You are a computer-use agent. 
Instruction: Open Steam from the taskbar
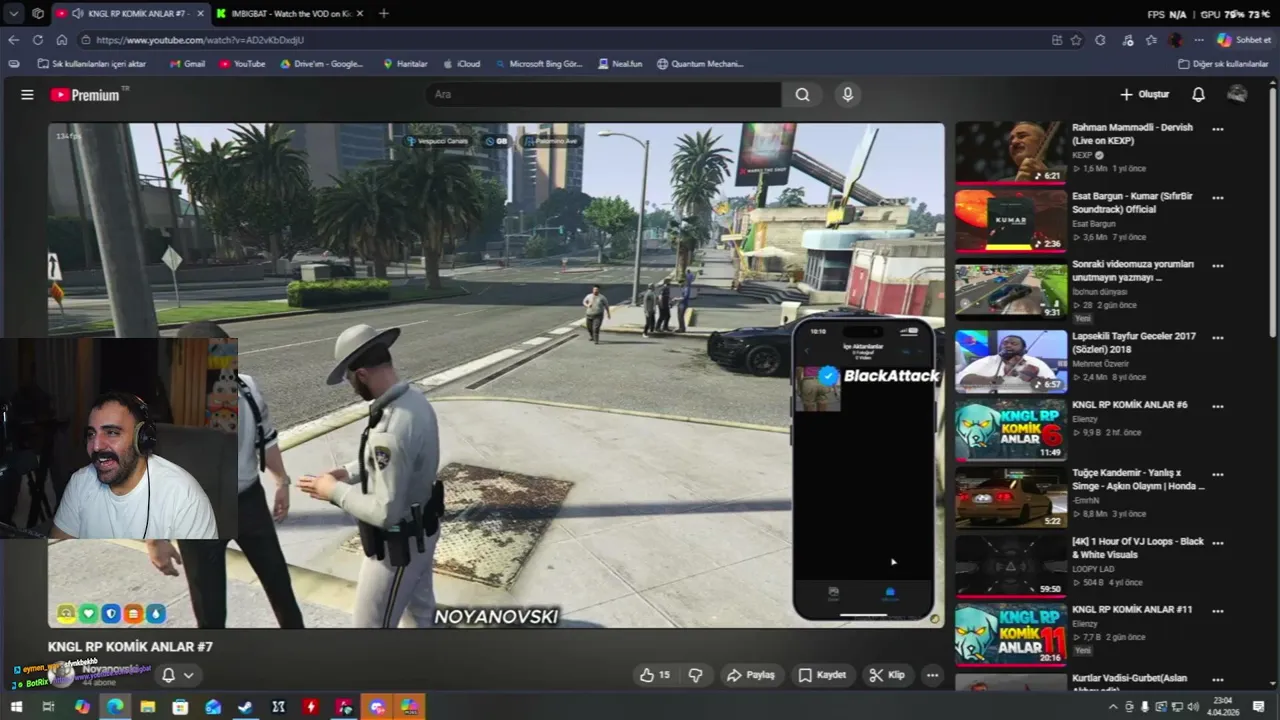(245, 707)
